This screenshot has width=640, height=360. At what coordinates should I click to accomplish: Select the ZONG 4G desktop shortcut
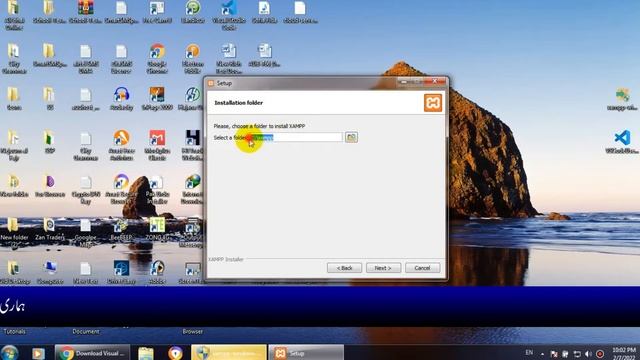pyautogui.click(x=157, y=230)
